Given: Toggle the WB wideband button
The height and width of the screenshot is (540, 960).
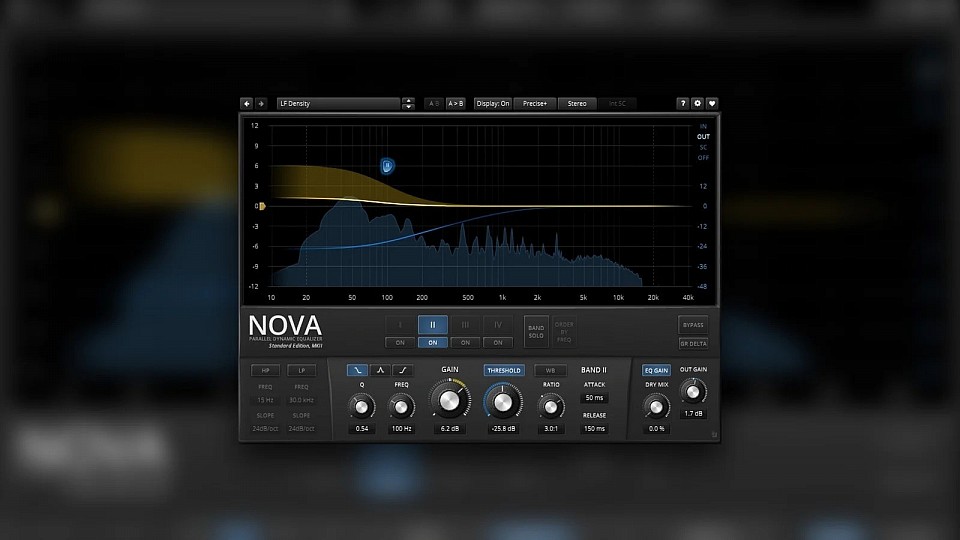Looking at the screenshot, I should tap(550, 370).
